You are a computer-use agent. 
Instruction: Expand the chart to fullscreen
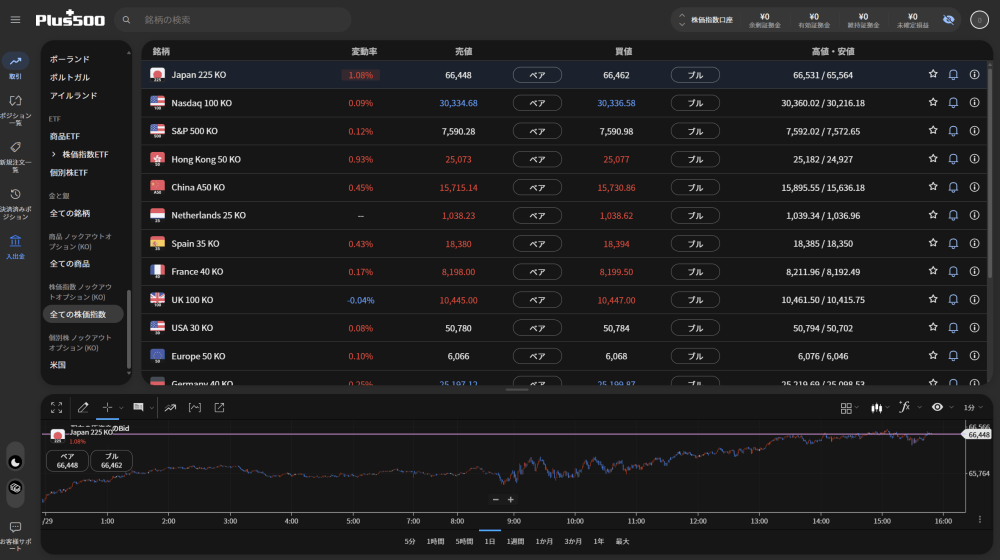[56, 408]
